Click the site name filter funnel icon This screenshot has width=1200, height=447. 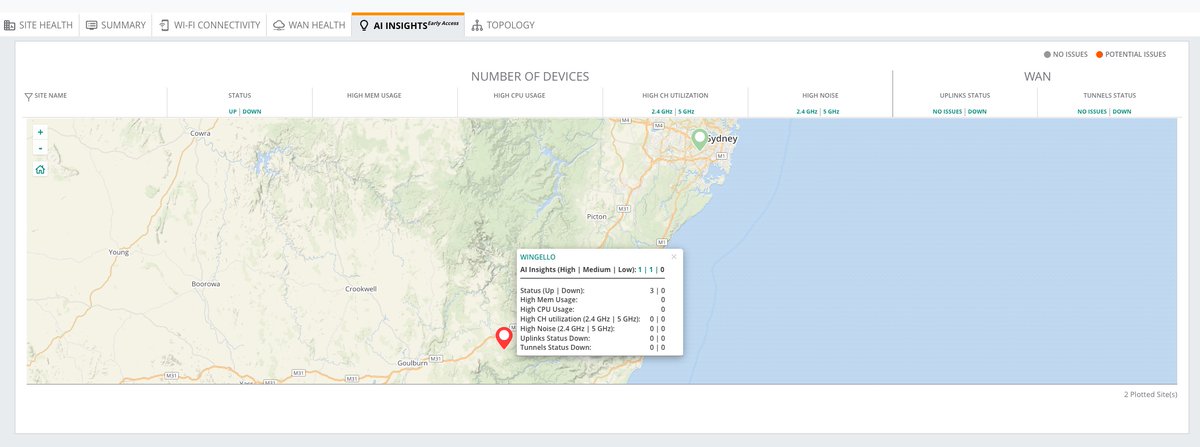pyautogui.click(x=28, y=96)
